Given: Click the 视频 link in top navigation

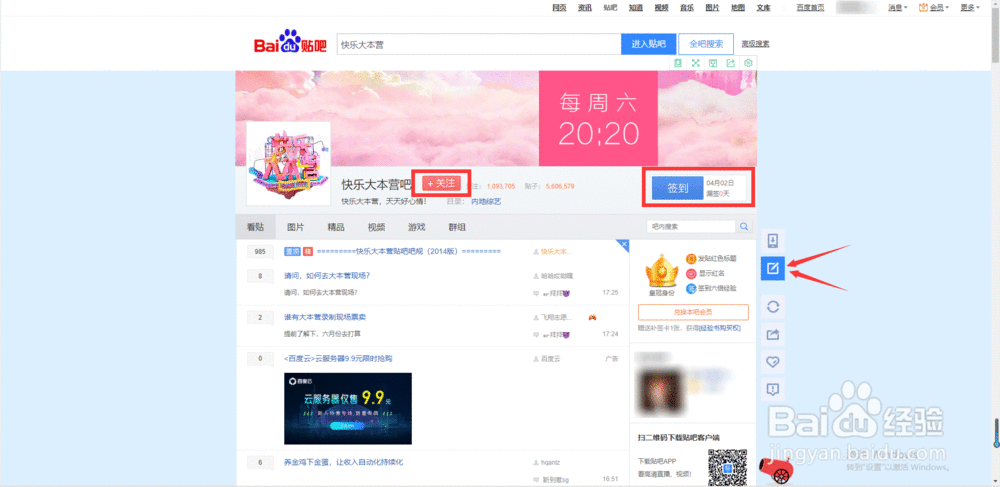Looking at the screenshot, I should [x=661, y=8].
